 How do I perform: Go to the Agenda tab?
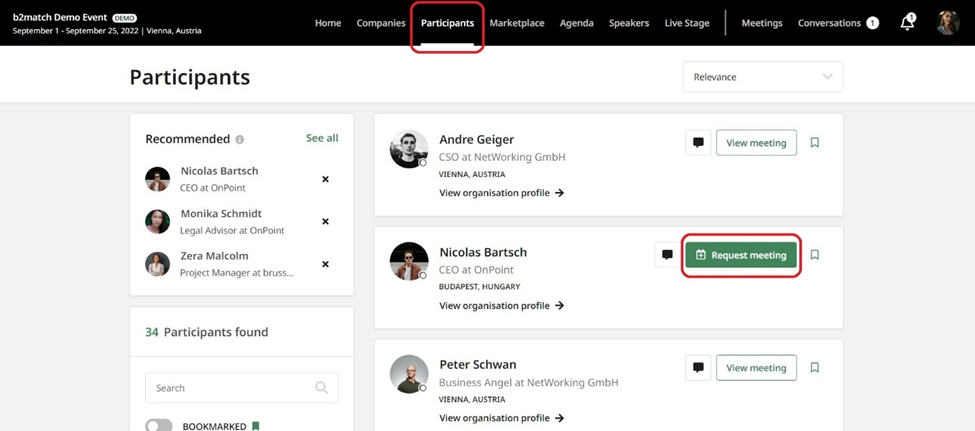(576, 23)
